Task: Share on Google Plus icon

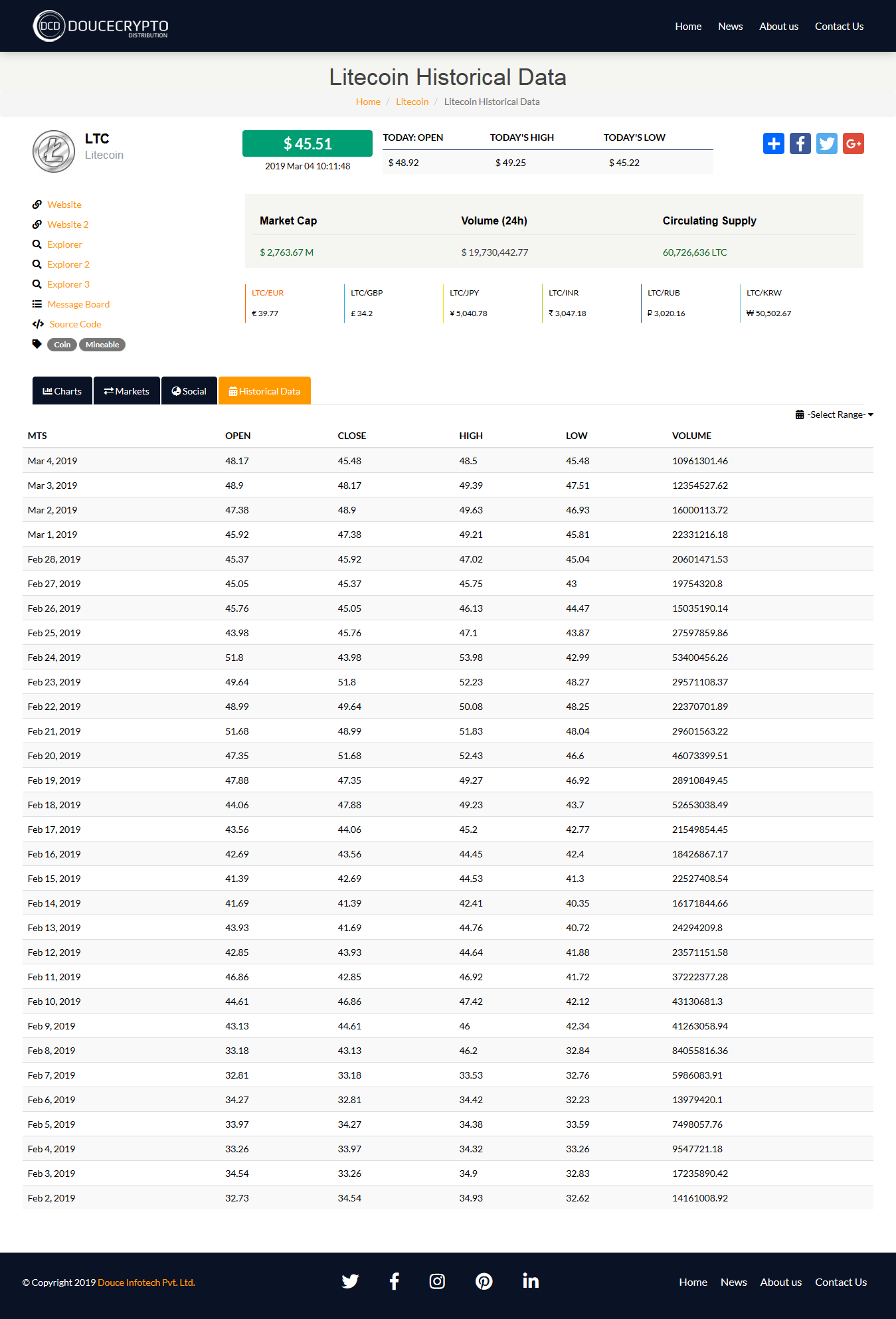Action: (853, 143)
